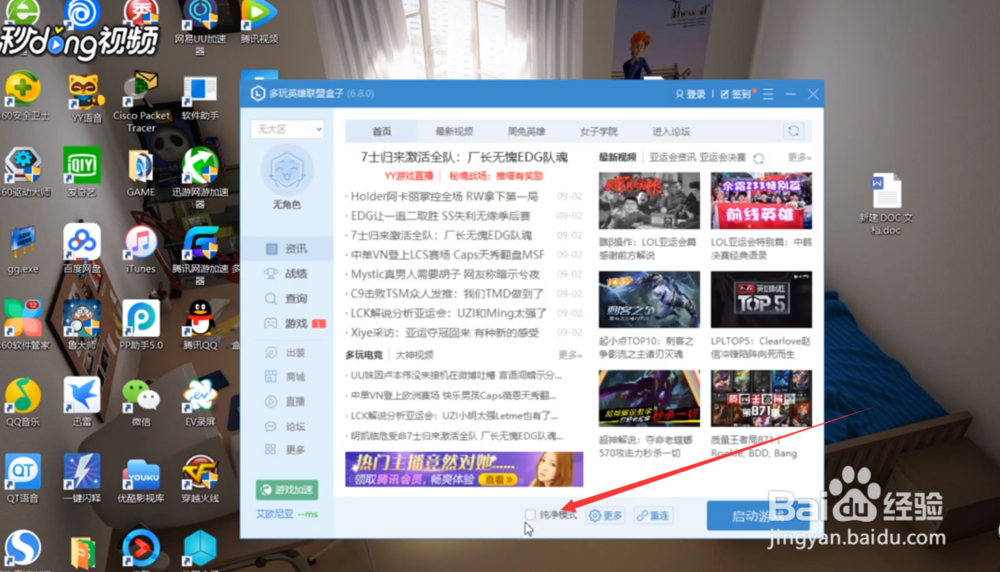
Task: Expand the 无大区 server region dropdown
Action: (x=288, y=129)
